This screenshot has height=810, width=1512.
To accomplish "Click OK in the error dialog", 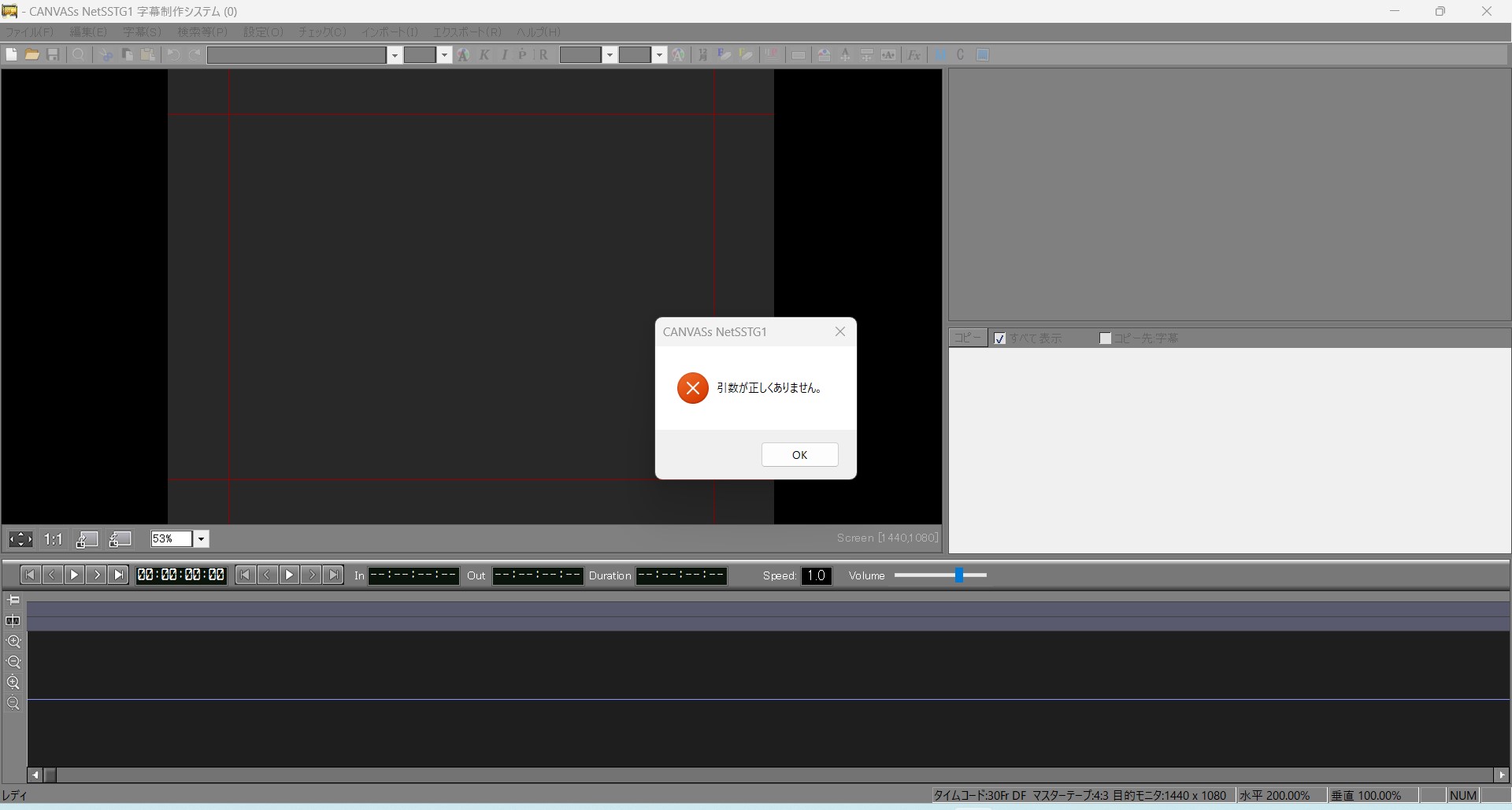I will [799, 455].
